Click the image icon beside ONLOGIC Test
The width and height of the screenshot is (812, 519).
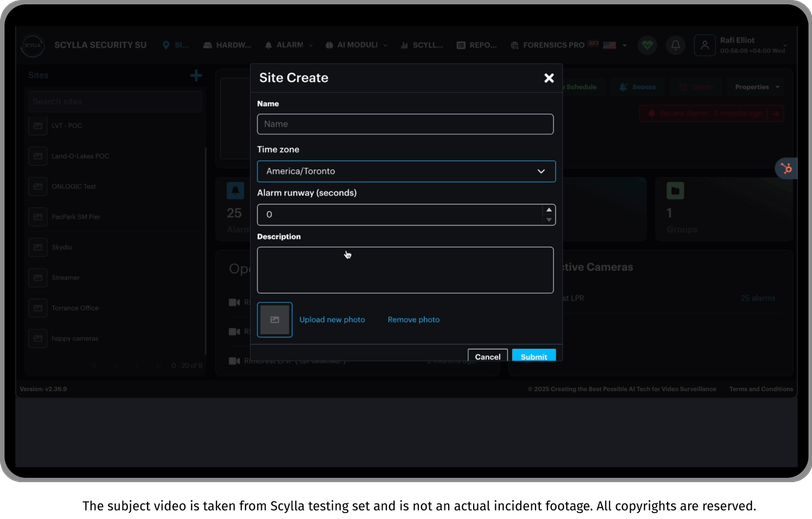38,186
